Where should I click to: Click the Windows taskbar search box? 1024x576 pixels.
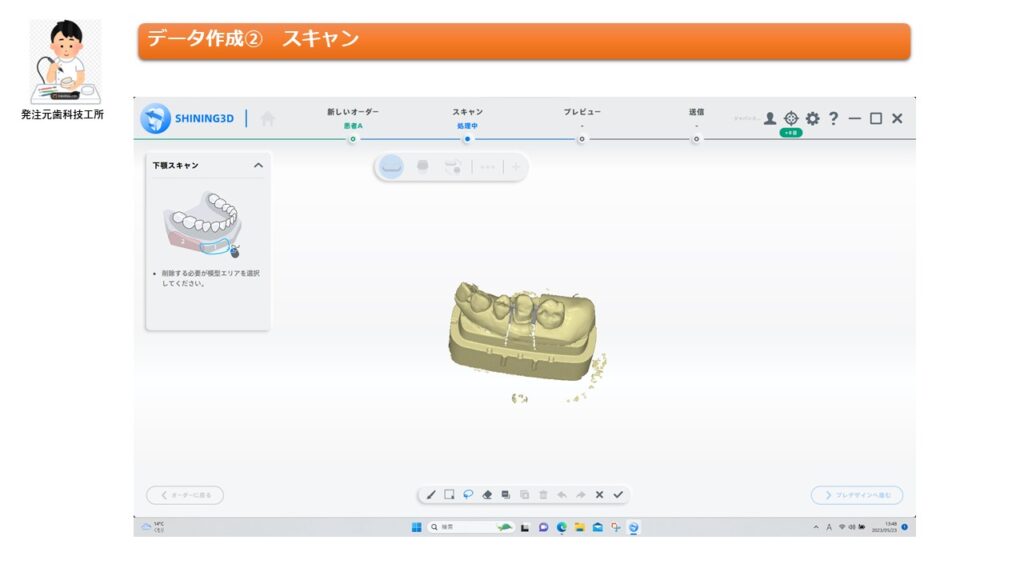pyautogui.click(x=458, y=527)
